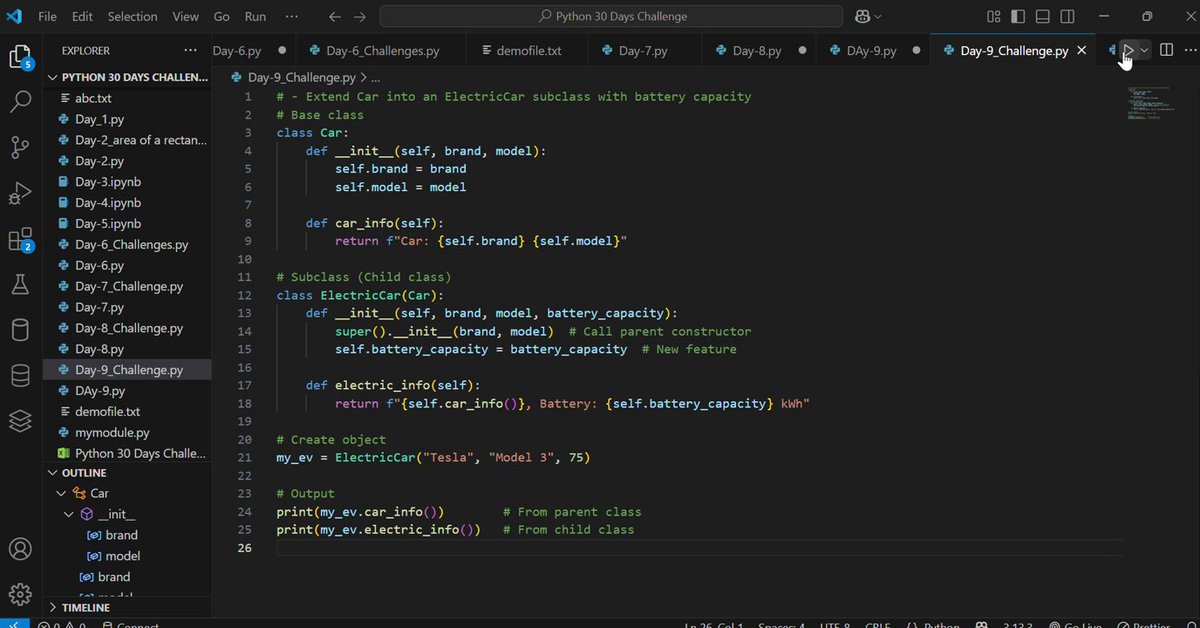Image resolution: width=1200 pixels, height=628 pixels.
Task: Switch to the Day-8.py tab
Action: [x=757, y=51]
